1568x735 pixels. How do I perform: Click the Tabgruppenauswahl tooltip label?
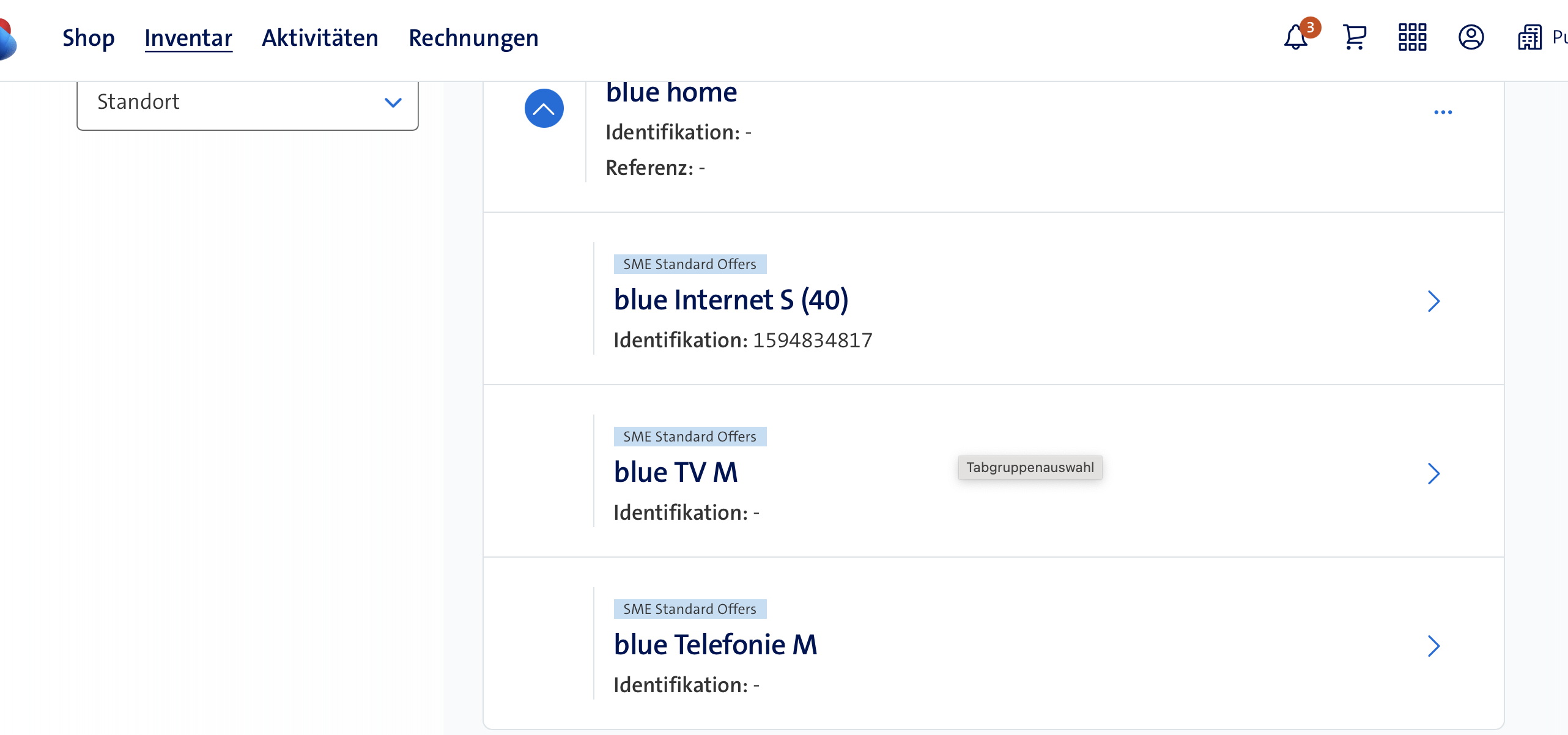coord(1030,468)
